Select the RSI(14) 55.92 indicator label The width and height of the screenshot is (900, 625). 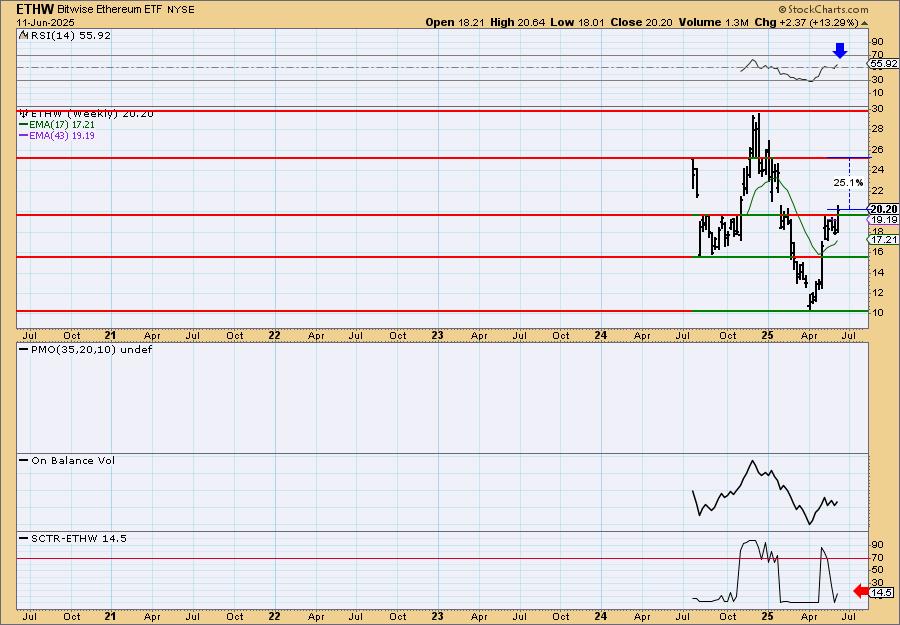(69, 35)
